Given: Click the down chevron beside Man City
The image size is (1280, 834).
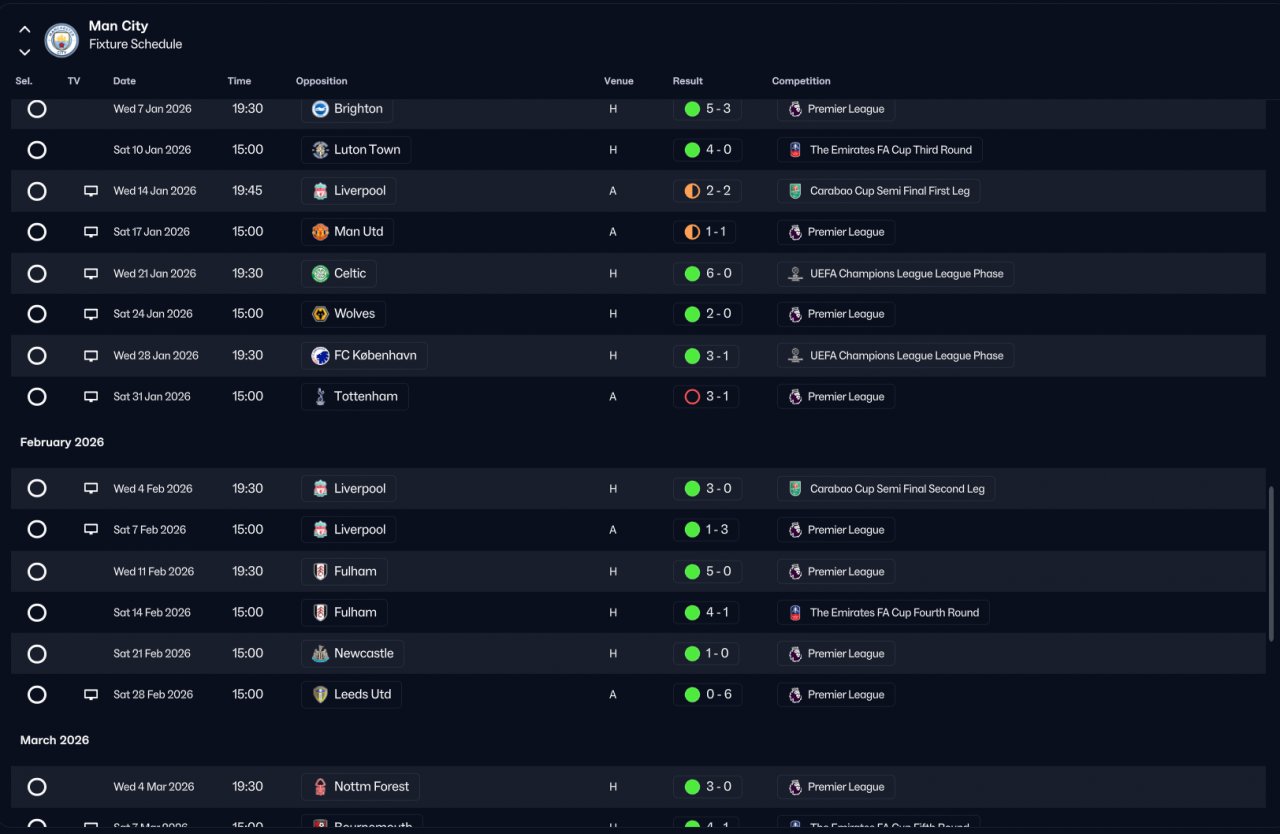Looking at the screenshot, I should pos(25,52).
